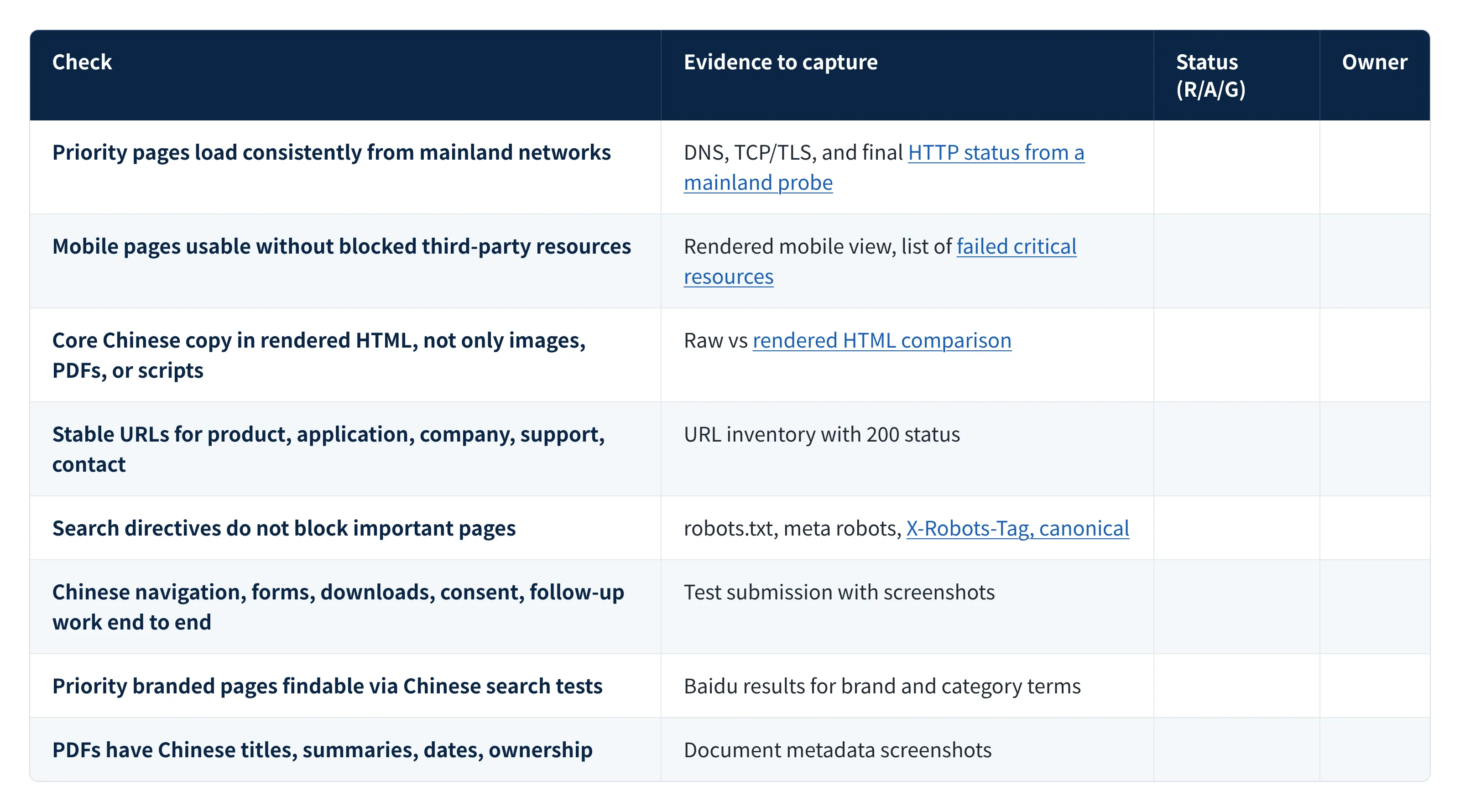The height and width of the screenshot is (812, 1460).
Task: Follow the 'failed critical resources' link
Action: click(x=1016, y=246)
